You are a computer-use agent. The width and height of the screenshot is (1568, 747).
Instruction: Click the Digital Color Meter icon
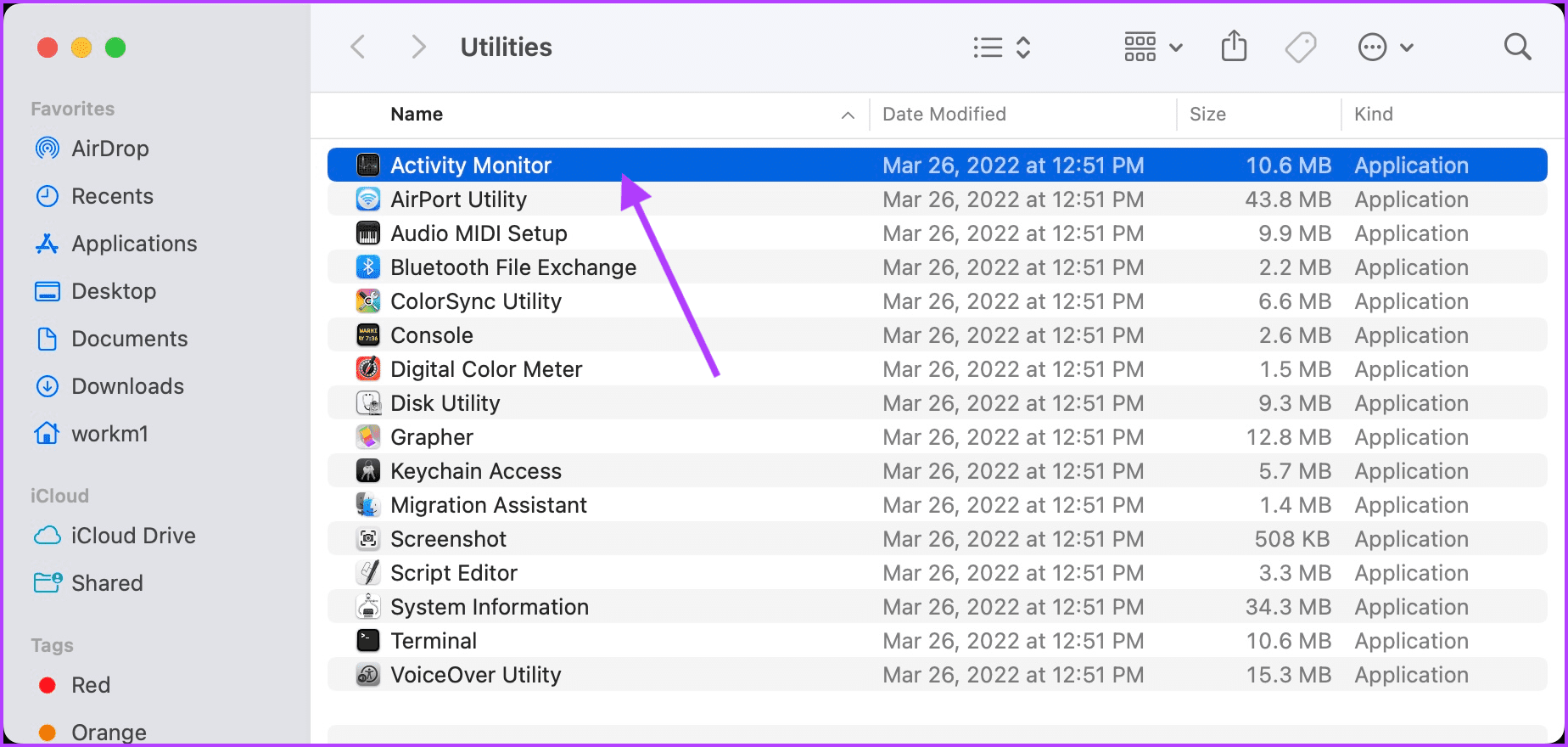coord(368,368)
